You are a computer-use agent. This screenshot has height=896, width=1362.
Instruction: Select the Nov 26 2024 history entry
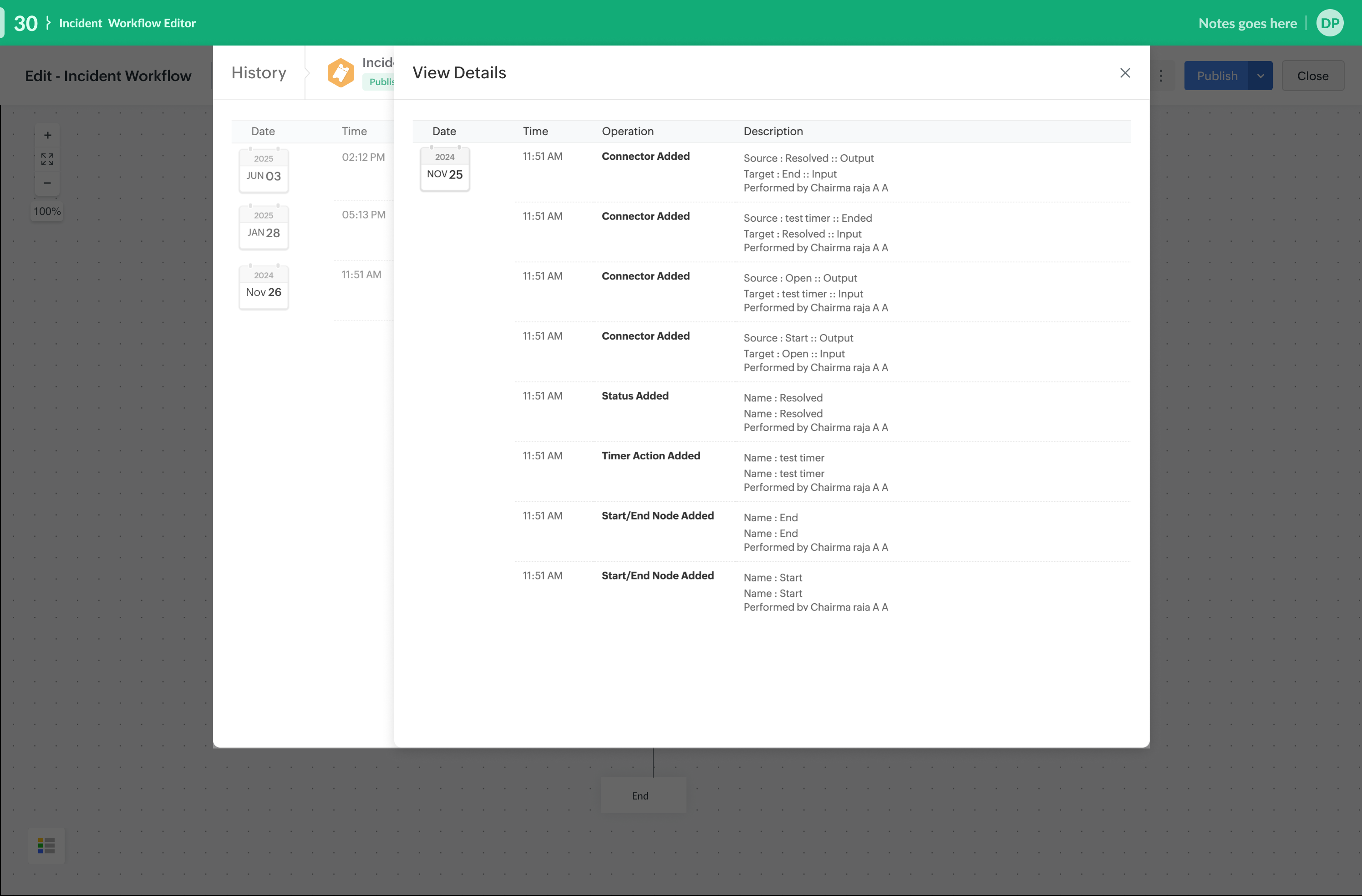tap(264, 287)
